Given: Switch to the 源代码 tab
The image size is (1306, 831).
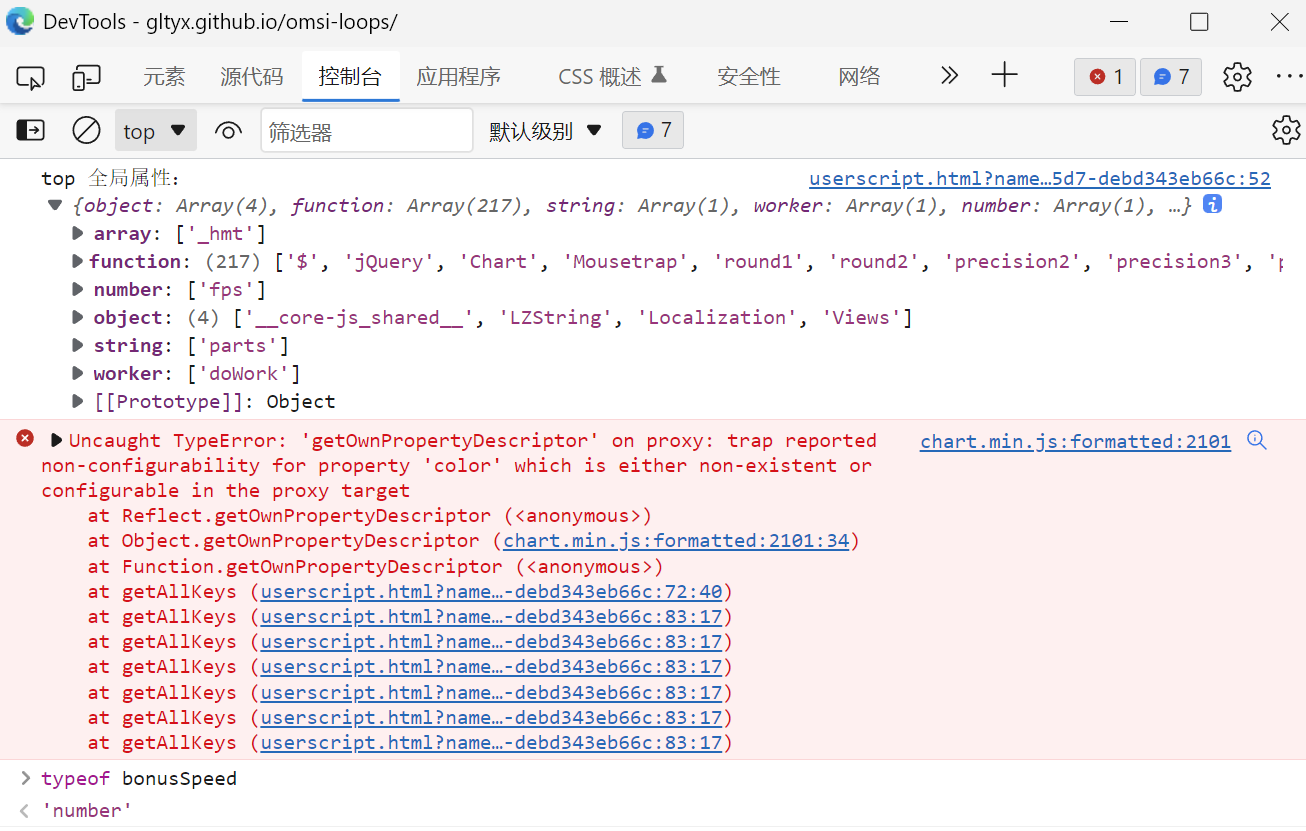Looking at the screenshot, I should 252,77.
